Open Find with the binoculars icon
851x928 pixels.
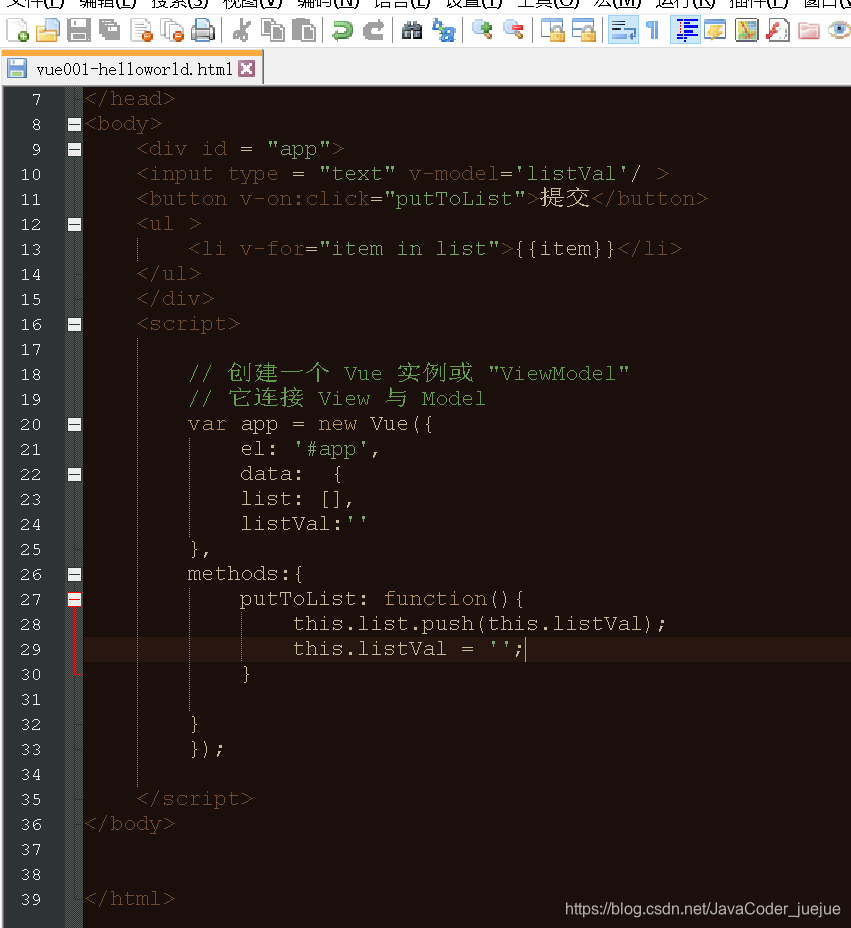412,30
